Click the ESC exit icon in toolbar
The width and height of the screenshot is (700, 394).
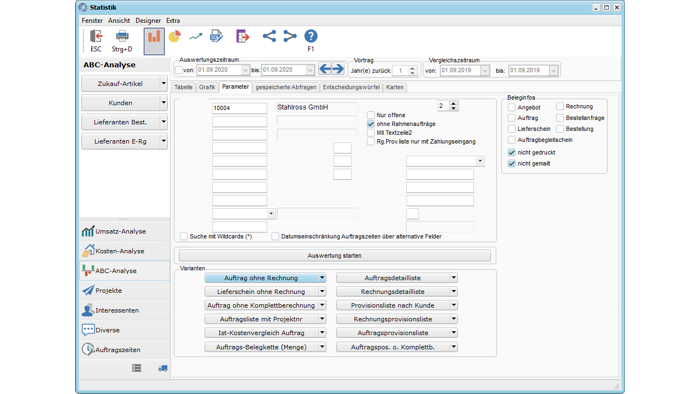click(96, 37)
